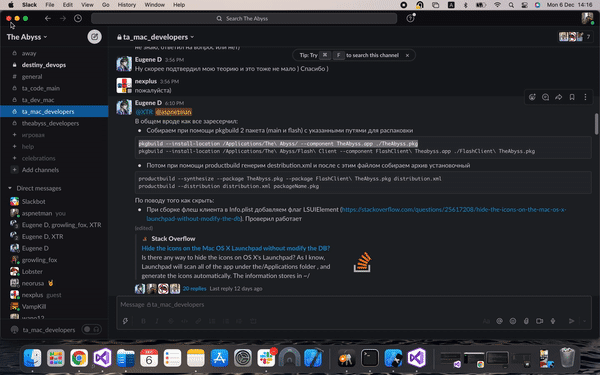600x375 pixels.
Task: Open direct message with growling_fox
Action: click(x=39, y=260)
